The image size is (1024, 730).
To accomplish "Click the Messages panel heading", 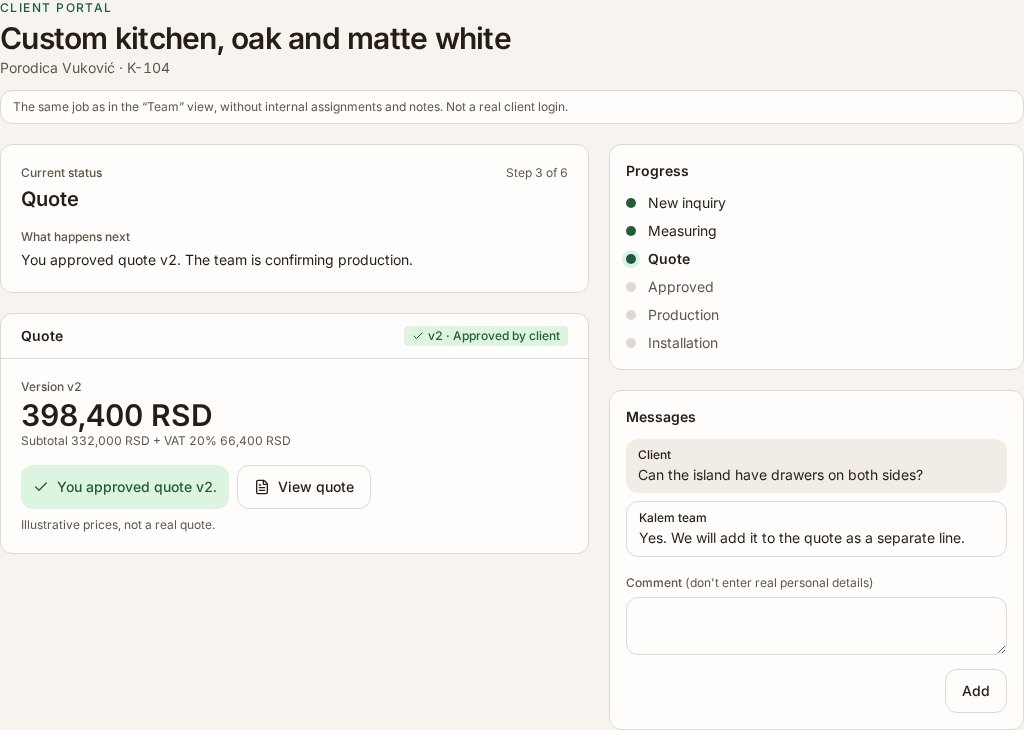I will tap(660, 417).
